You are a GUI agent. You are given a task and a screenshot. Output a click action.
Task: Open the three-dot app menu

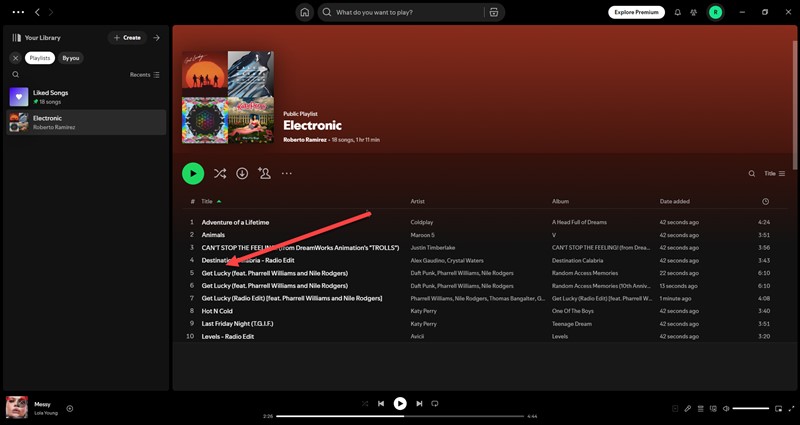(18, 12)
